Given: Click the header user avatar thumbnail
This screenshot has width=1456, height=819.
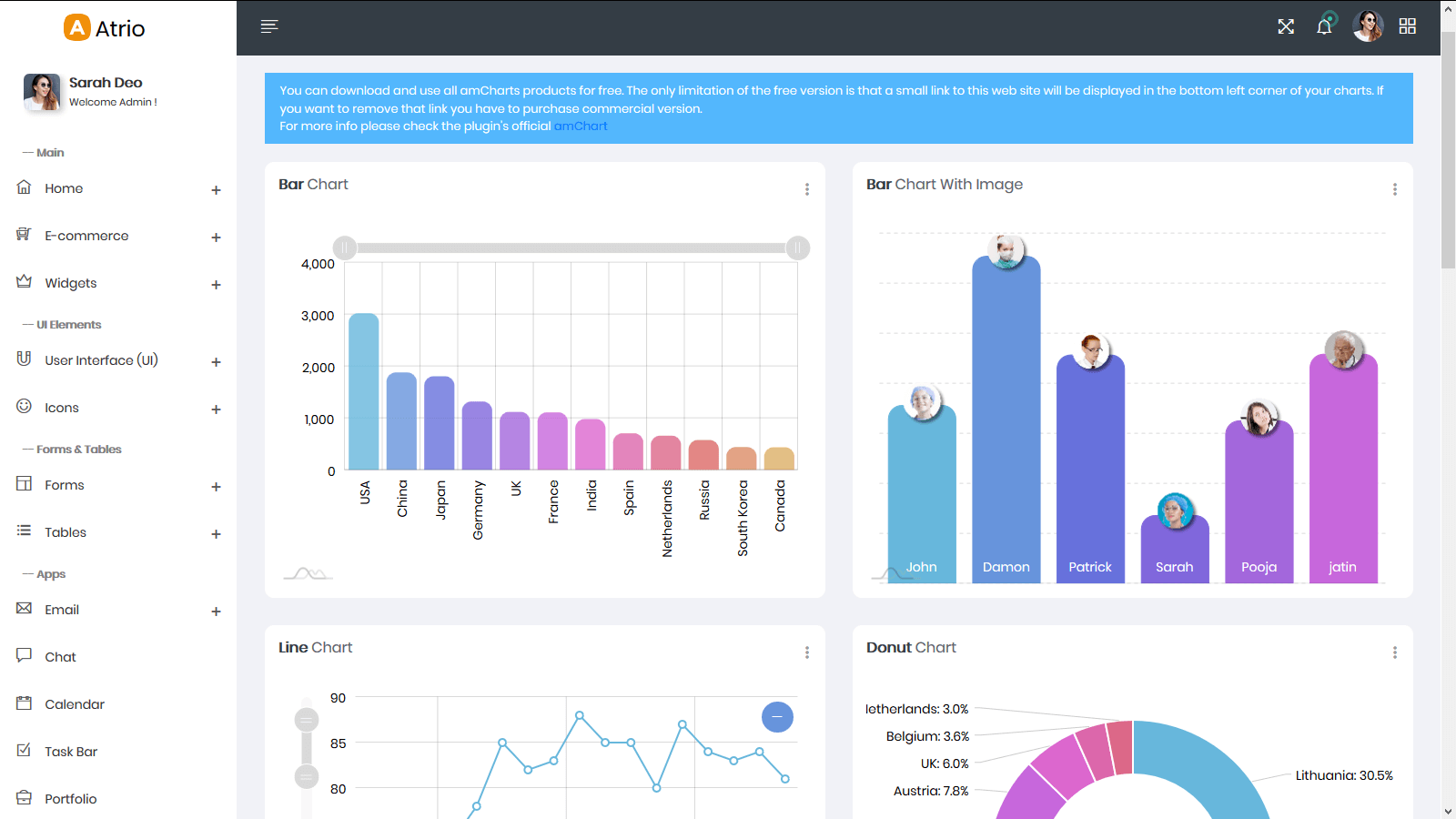Looking at the screenshot, I should 1367,26.
